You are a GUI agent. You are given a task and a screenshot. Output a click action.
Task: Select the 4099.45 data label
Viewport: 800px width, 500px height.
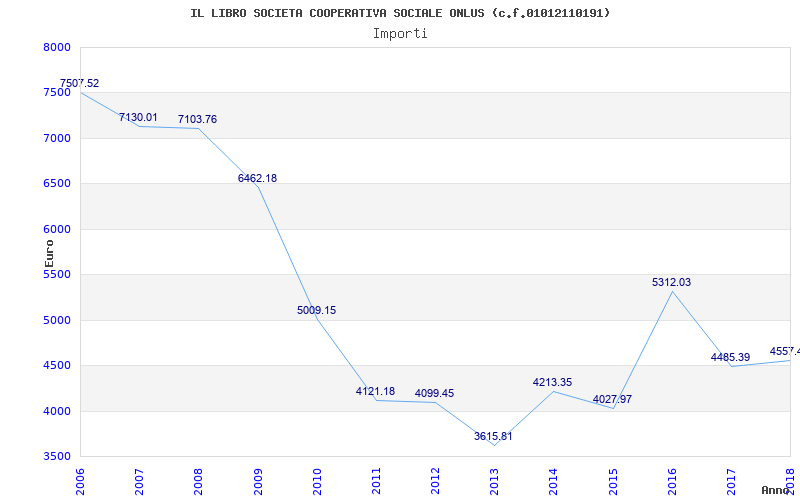434,393
